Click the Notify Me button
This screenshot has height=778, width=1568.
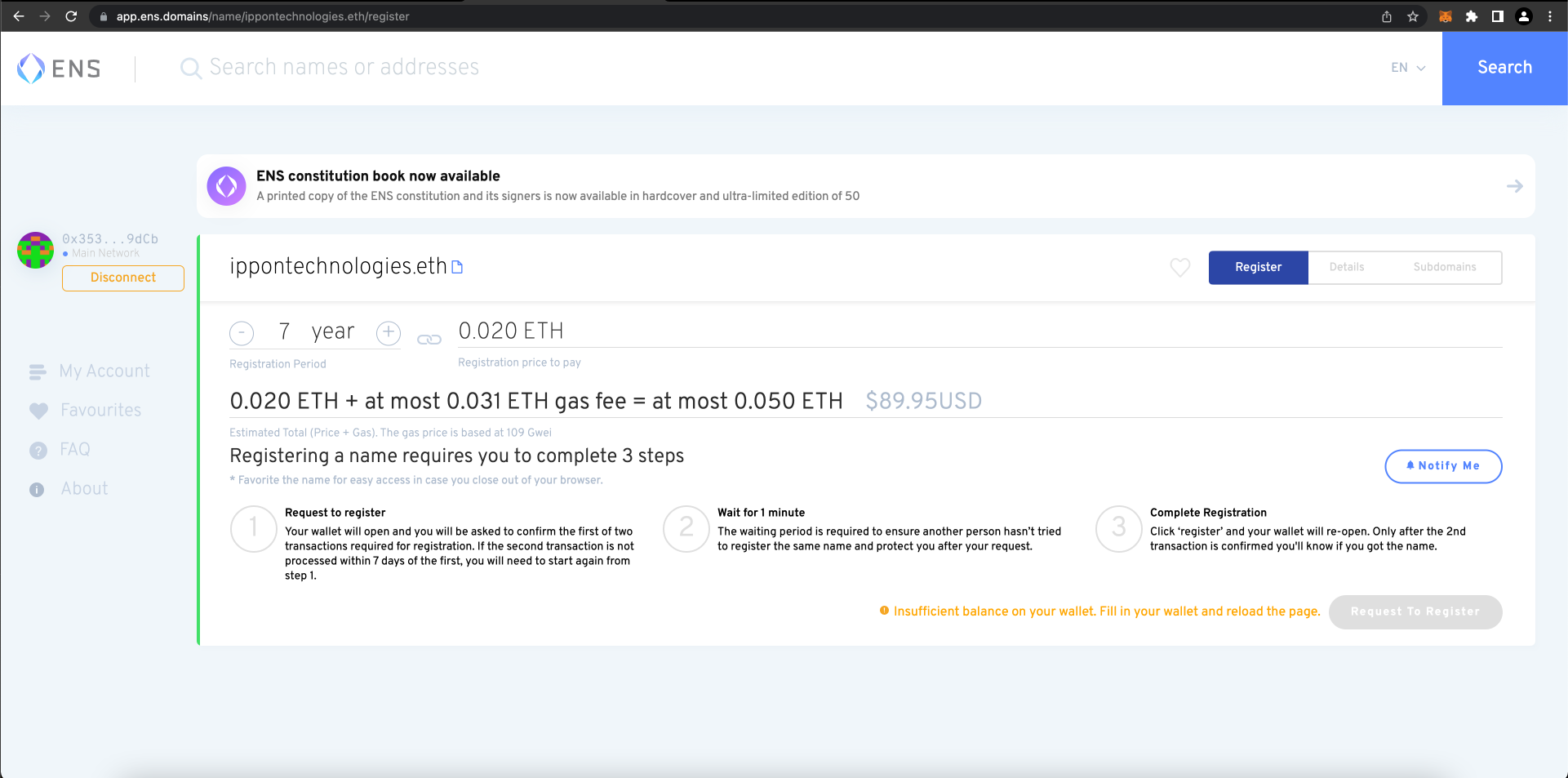click(x=1443, y=466)
